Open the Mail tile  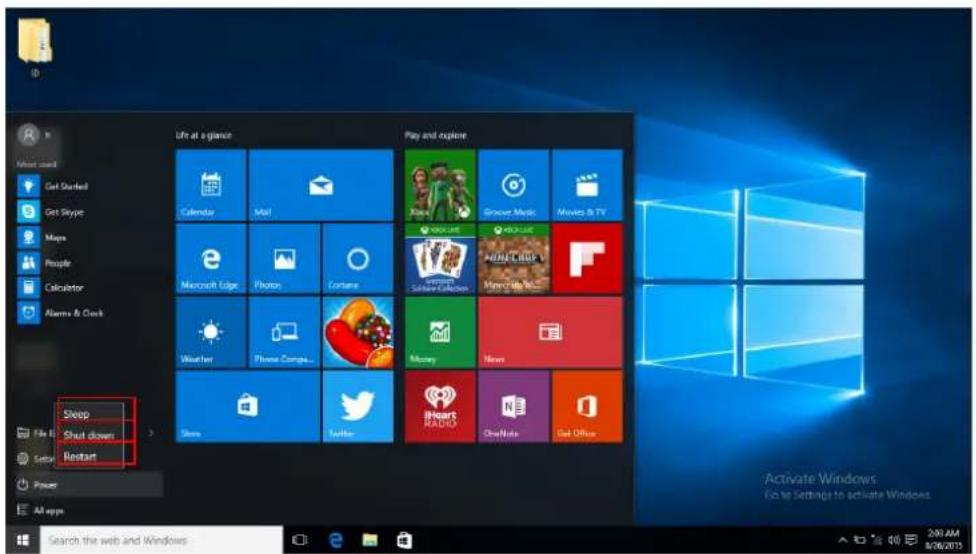click(321, 185)
